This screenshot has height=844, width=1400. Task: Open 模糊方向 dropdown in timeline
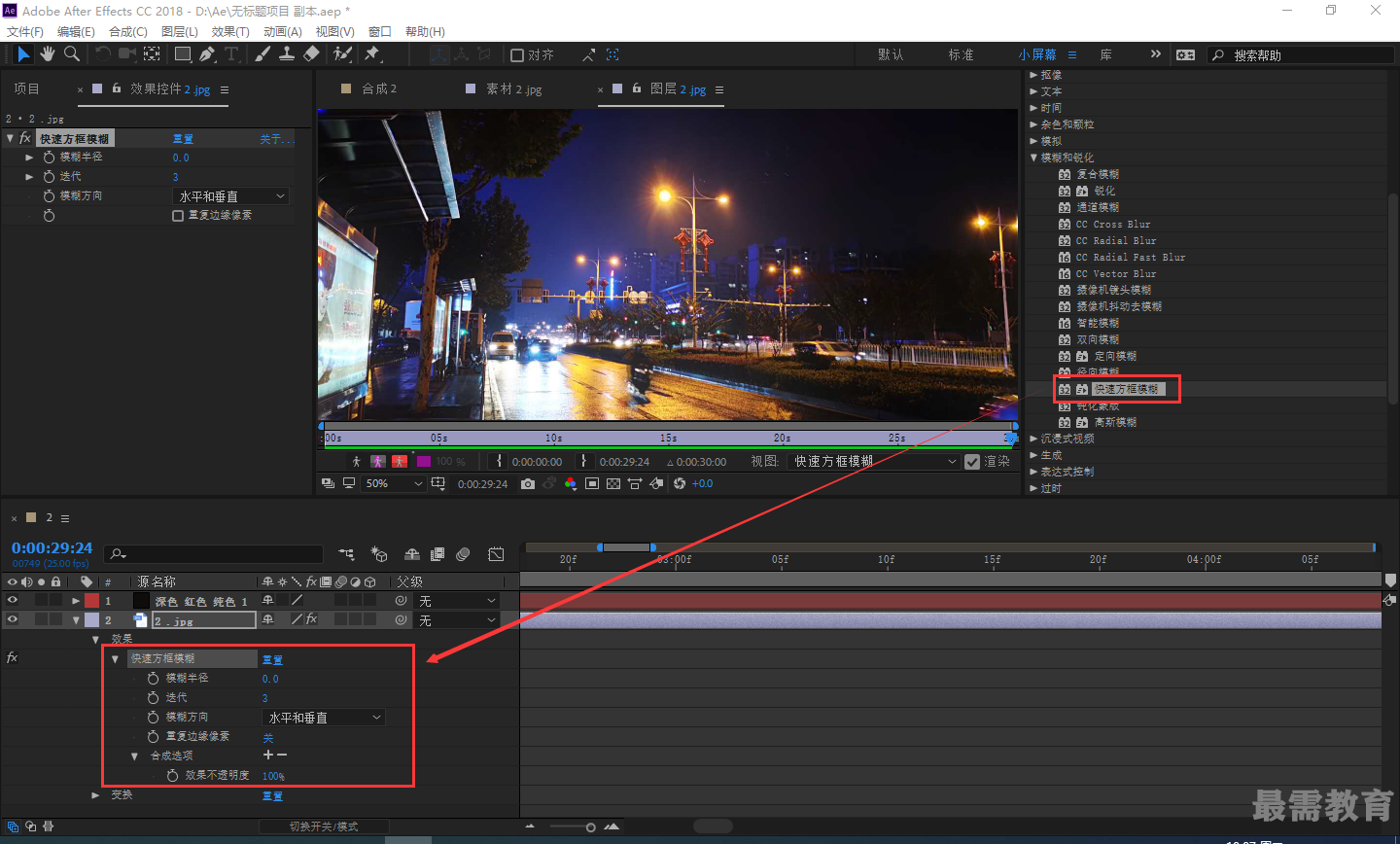coord(324,718)
